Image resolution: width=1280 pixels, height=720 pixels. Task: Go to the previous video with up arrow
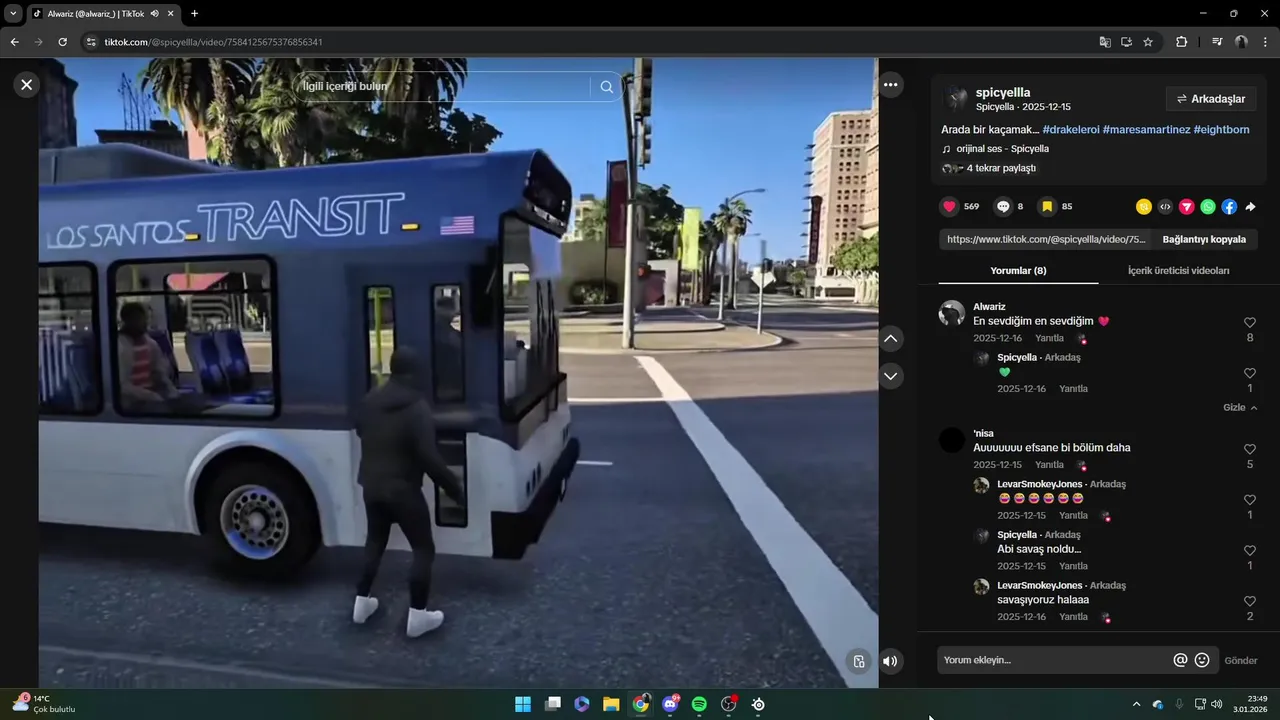tap(891, 339)
